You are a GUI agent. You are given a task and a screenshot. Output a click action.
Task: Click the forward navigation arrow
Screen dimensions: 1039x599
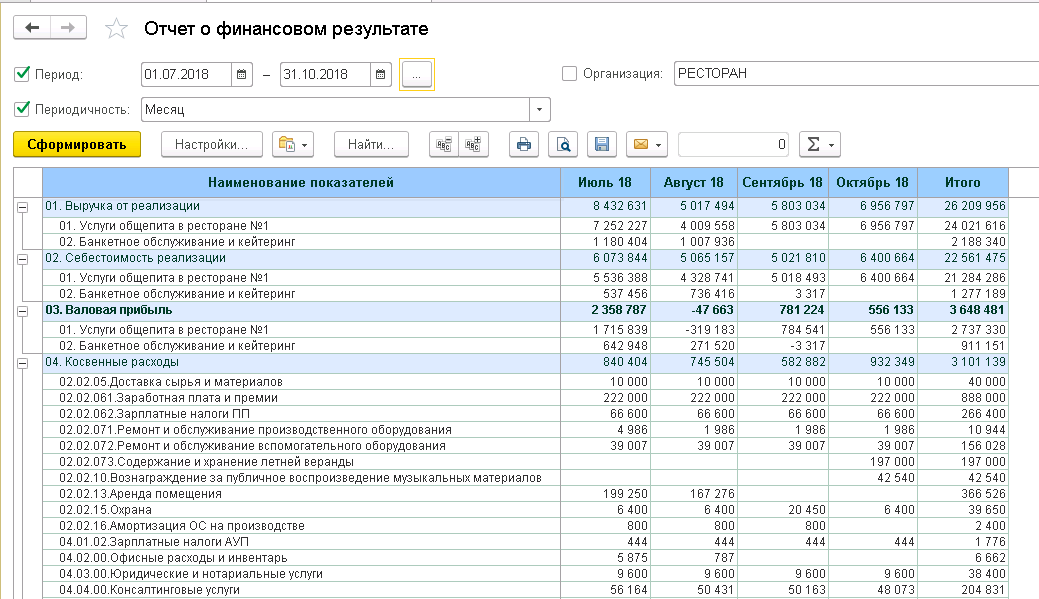click(x=67, y=28)
